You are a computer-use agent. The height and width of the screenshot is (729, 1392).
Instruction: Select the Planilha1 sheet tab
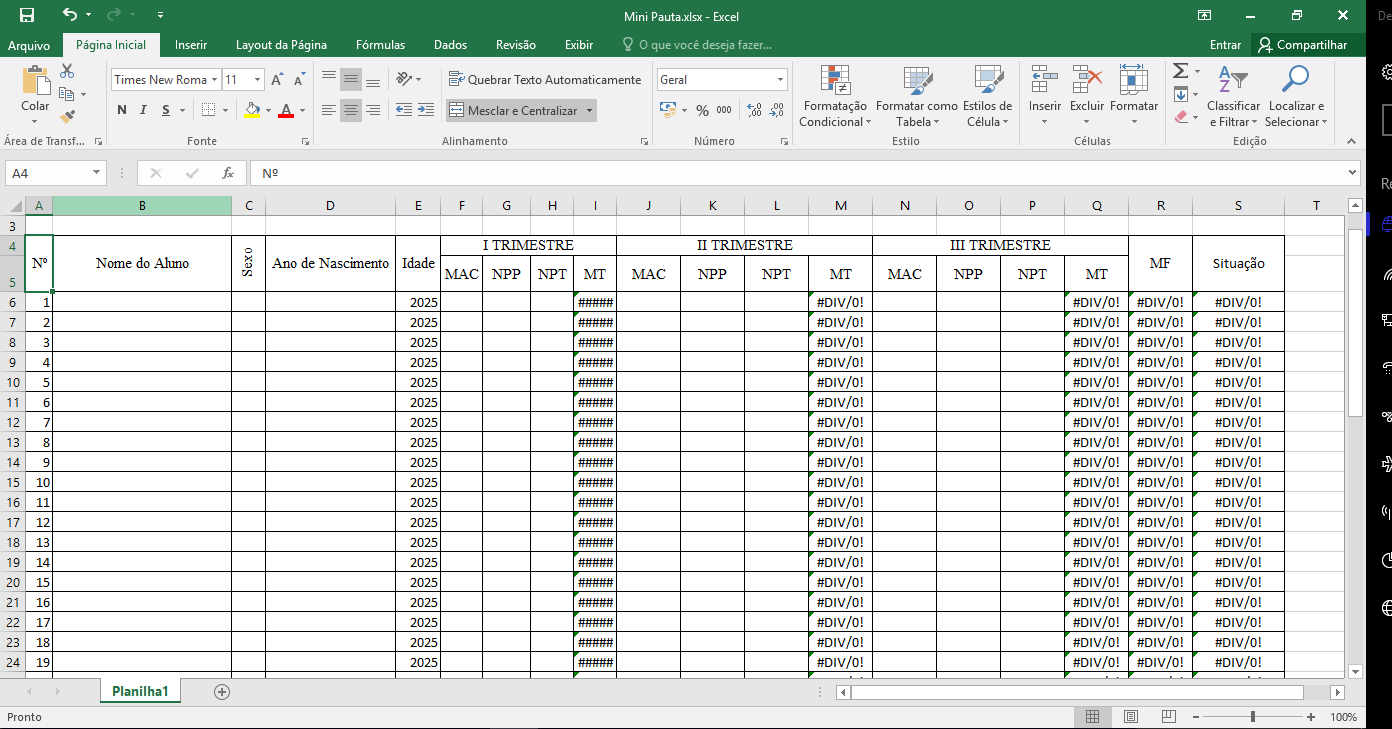pyautogui.click(x=140, y=691)
